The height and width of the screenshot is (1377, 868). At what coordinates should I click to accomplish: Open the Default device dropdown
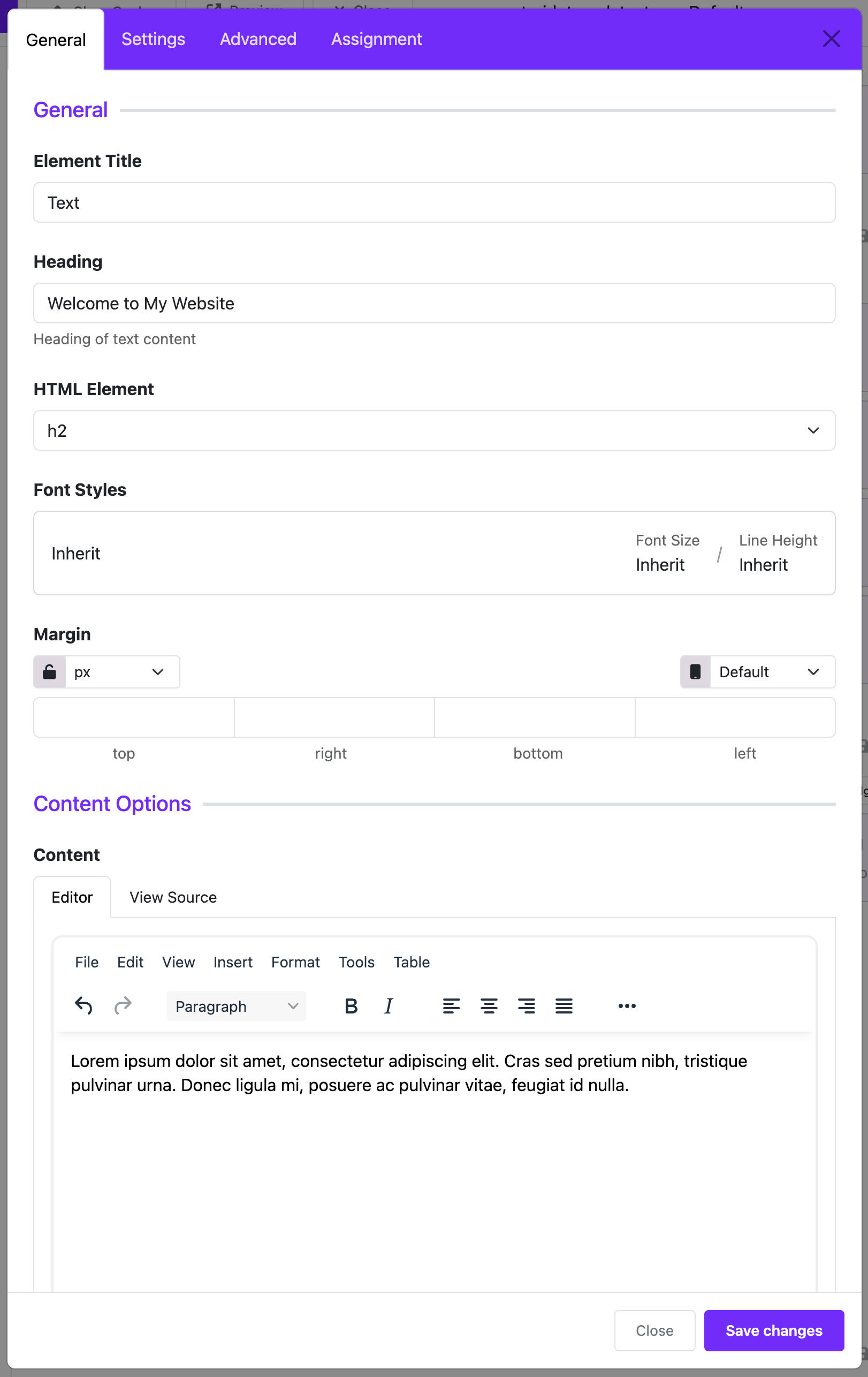tap(773, 672)
